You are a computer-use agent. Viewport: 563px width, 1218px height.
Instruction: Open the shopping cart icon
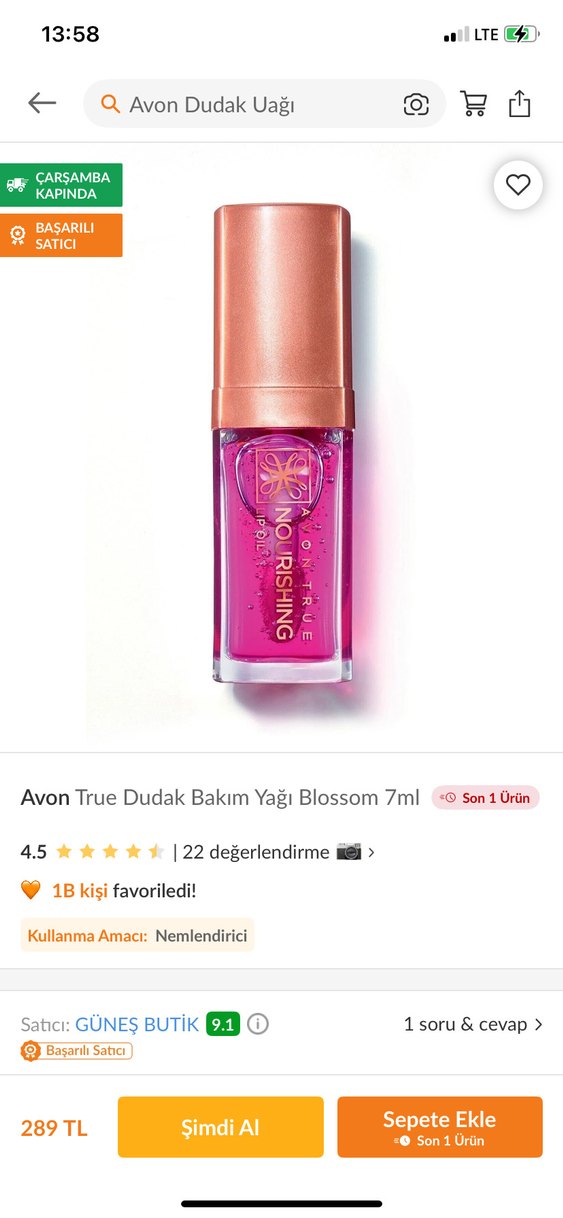472,104
